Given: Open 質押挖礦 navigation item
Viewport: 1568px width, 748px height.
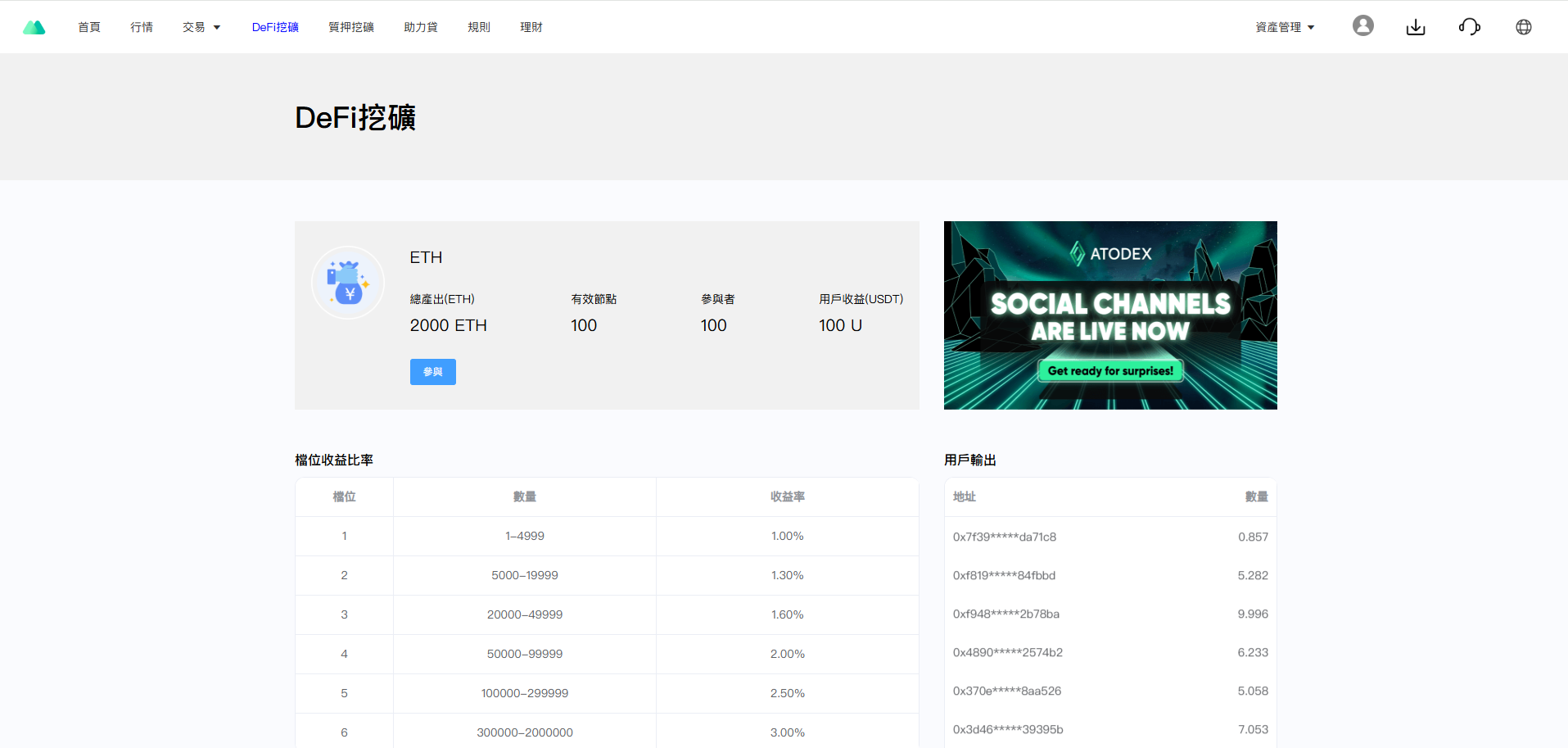Looking at the screenshot, I should pos(351,27).
